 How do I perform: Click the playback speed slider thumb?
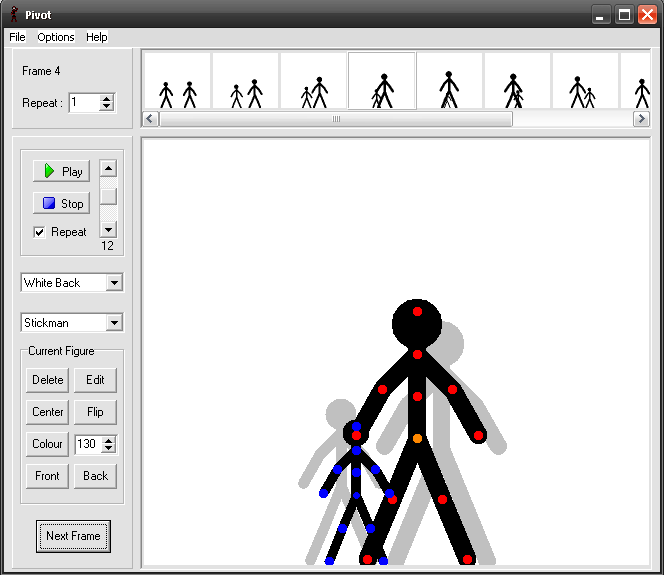pos(108,197)
